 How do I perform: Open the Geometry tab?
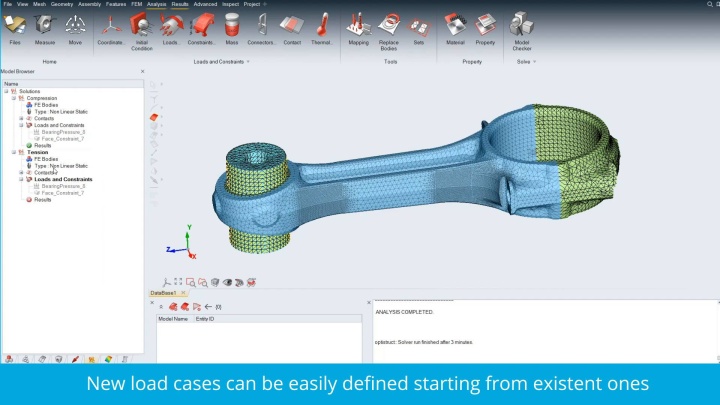pyautogui.click(x=62, y=4)
